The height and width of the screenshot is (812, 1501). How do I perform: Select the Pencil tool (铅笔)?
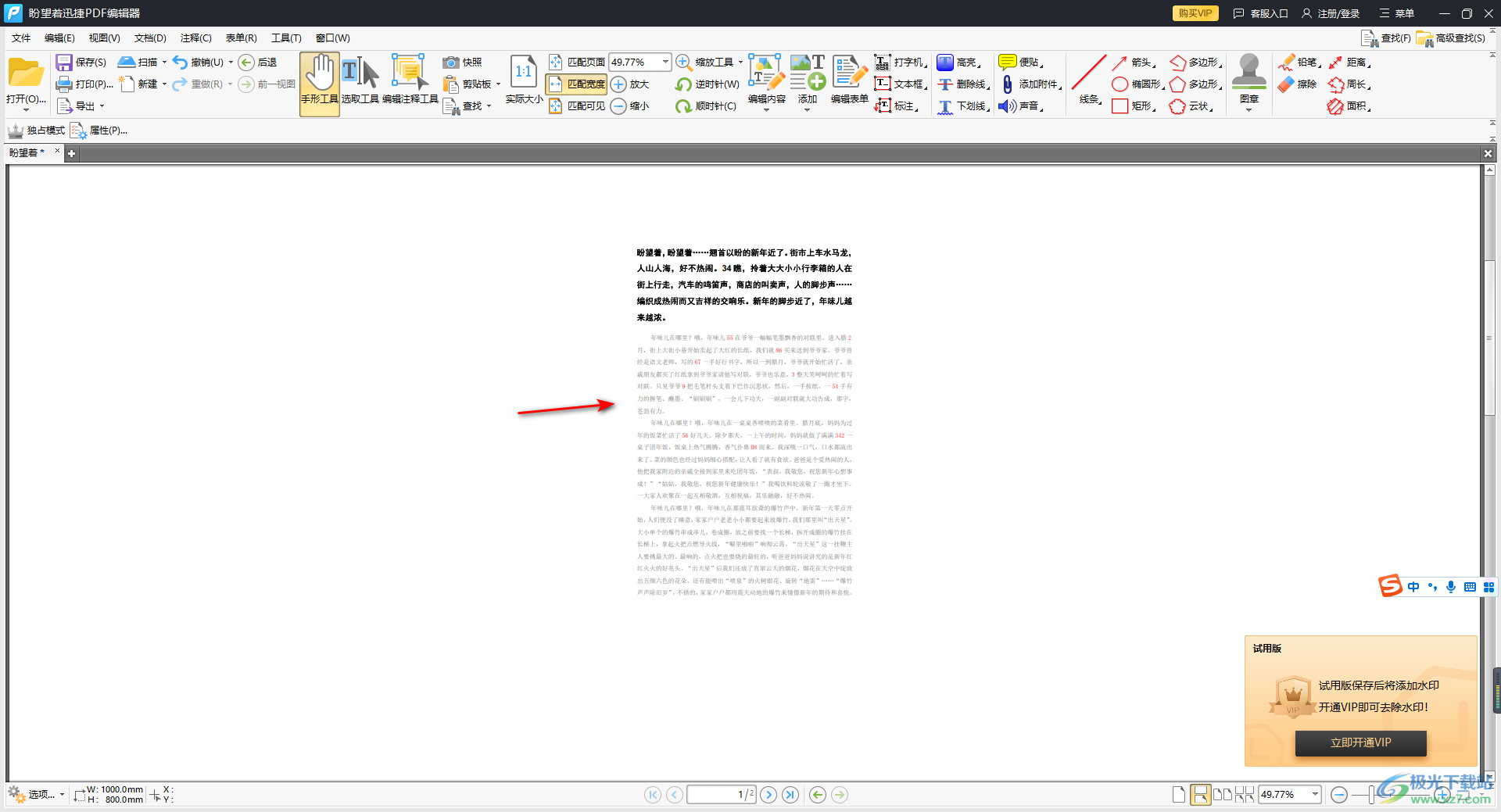(x=1299, y=62)
